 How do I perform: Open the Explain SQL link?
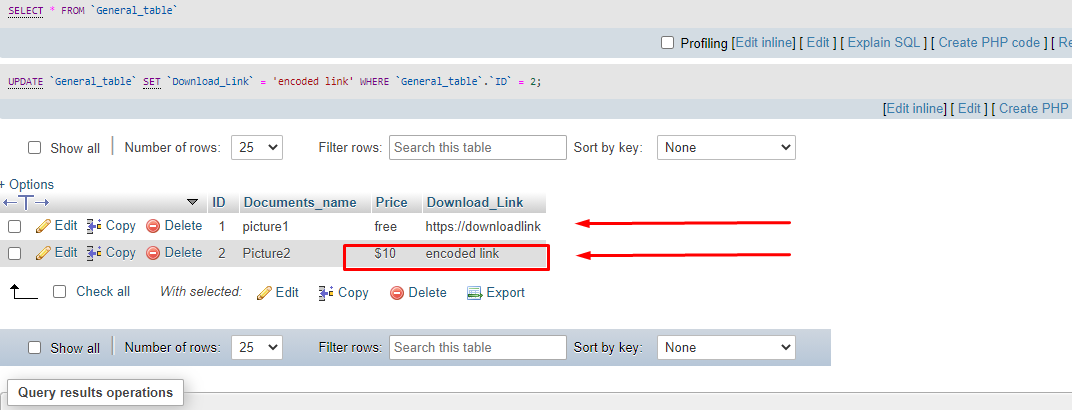(884, 43)
